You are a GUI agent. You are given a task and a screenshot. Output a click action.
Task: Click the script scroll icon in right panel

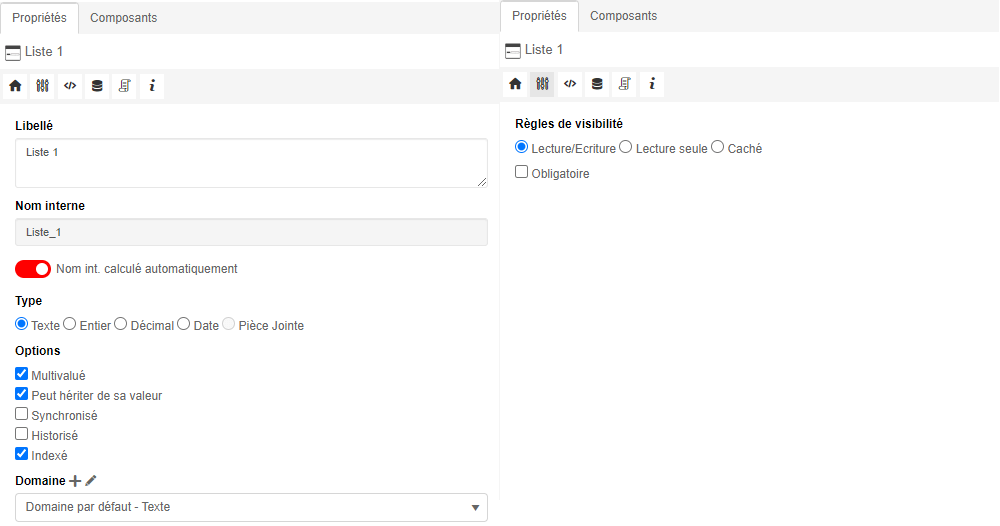pos(624,84)
